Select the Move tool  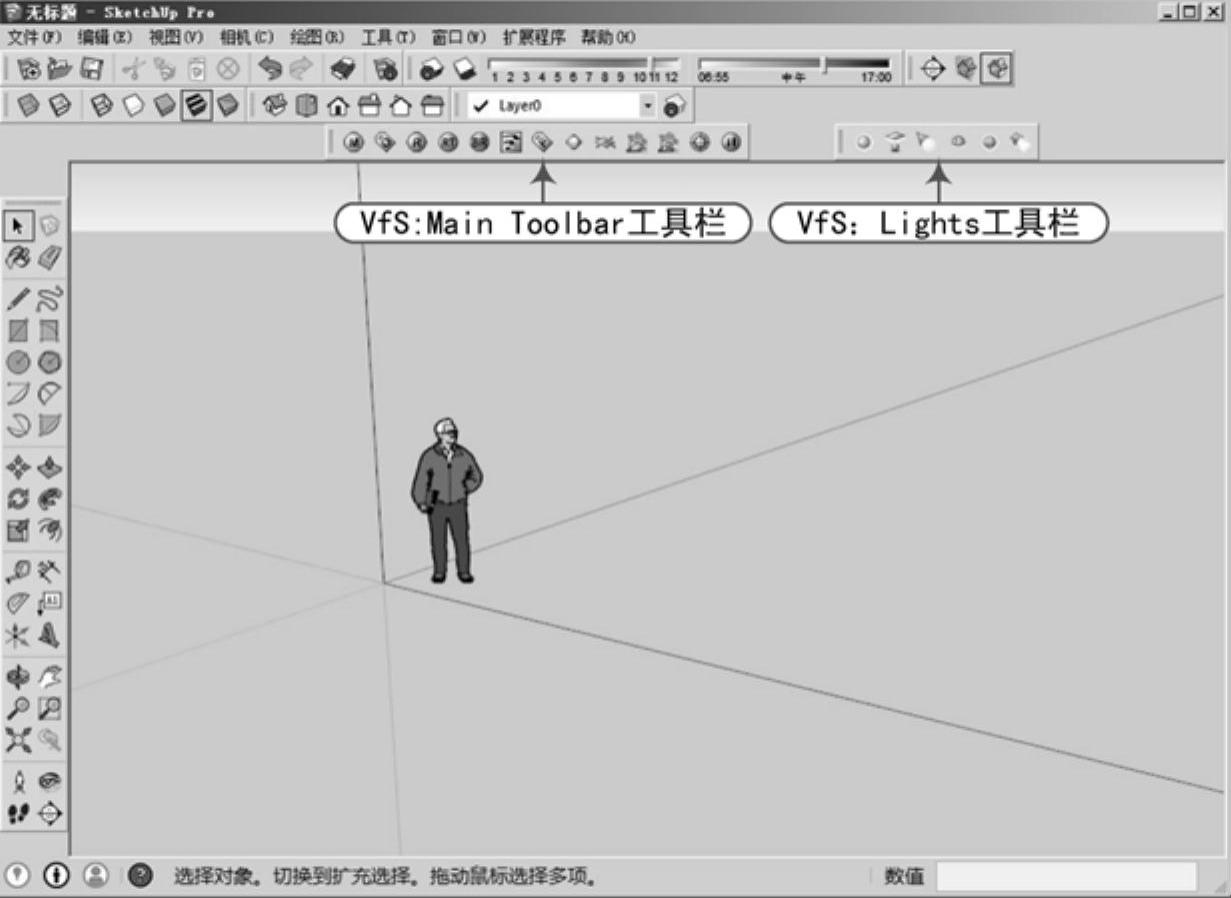[18, 467]
